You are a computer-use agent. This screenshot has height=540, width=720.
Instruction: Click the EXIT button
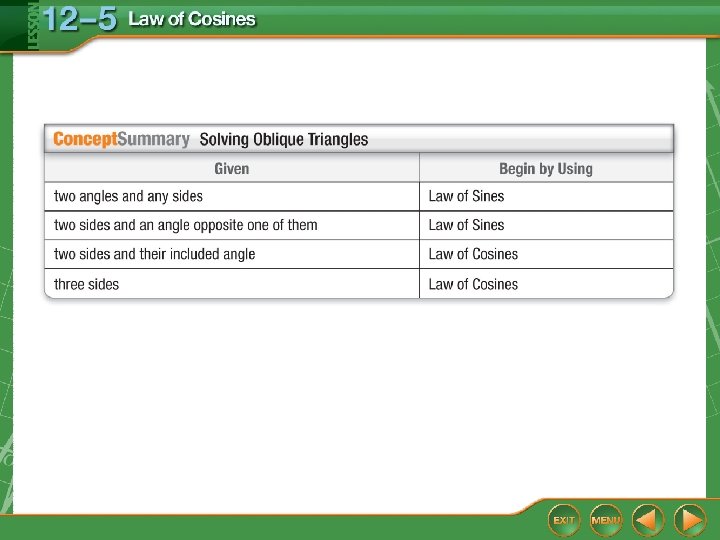(564, 520)
